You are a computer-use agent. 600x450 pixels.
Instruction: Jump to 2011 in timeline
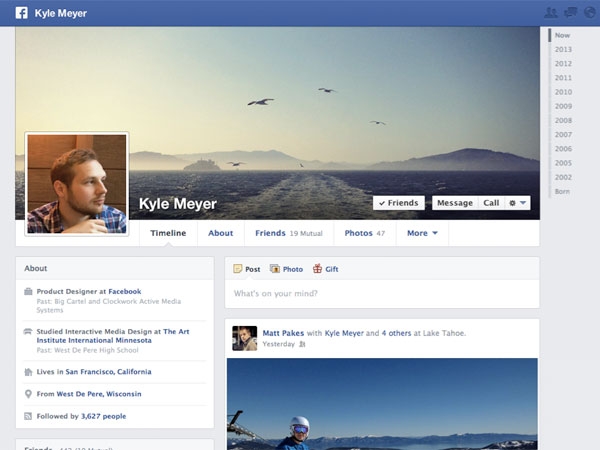563,78
